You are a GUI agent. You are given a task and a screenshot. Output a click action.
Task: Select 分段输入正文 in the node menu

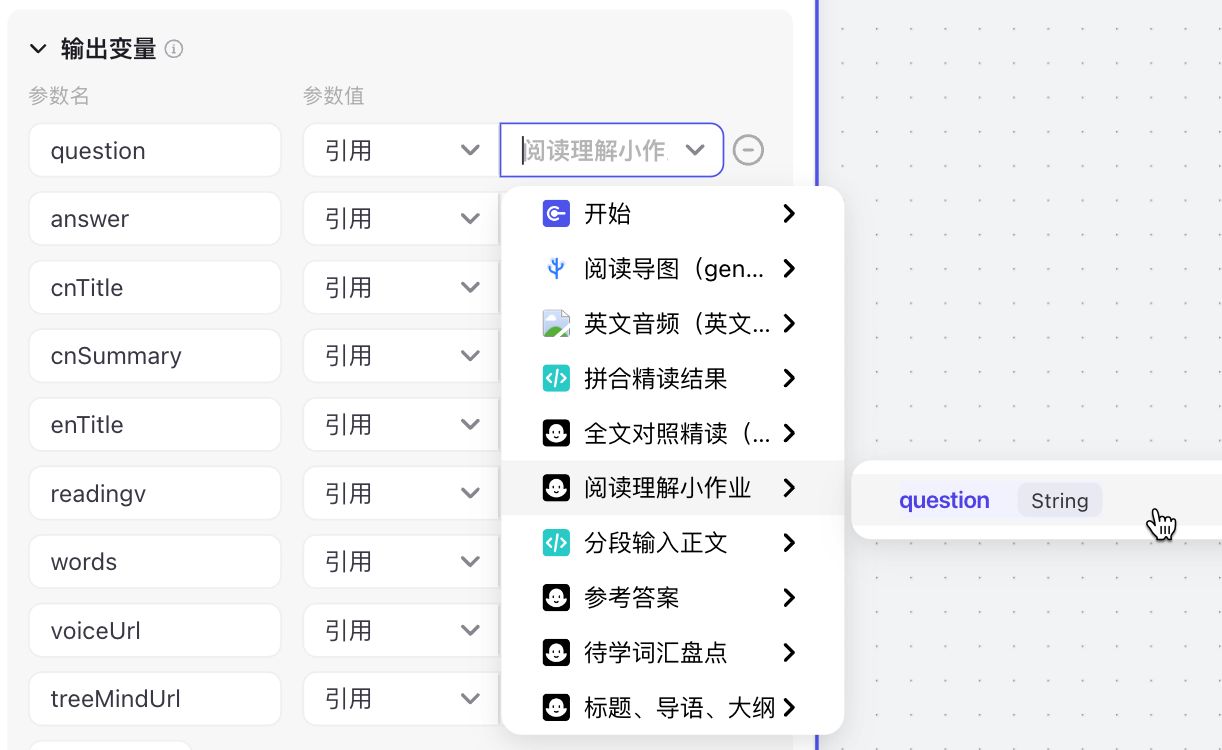[672, 543]
